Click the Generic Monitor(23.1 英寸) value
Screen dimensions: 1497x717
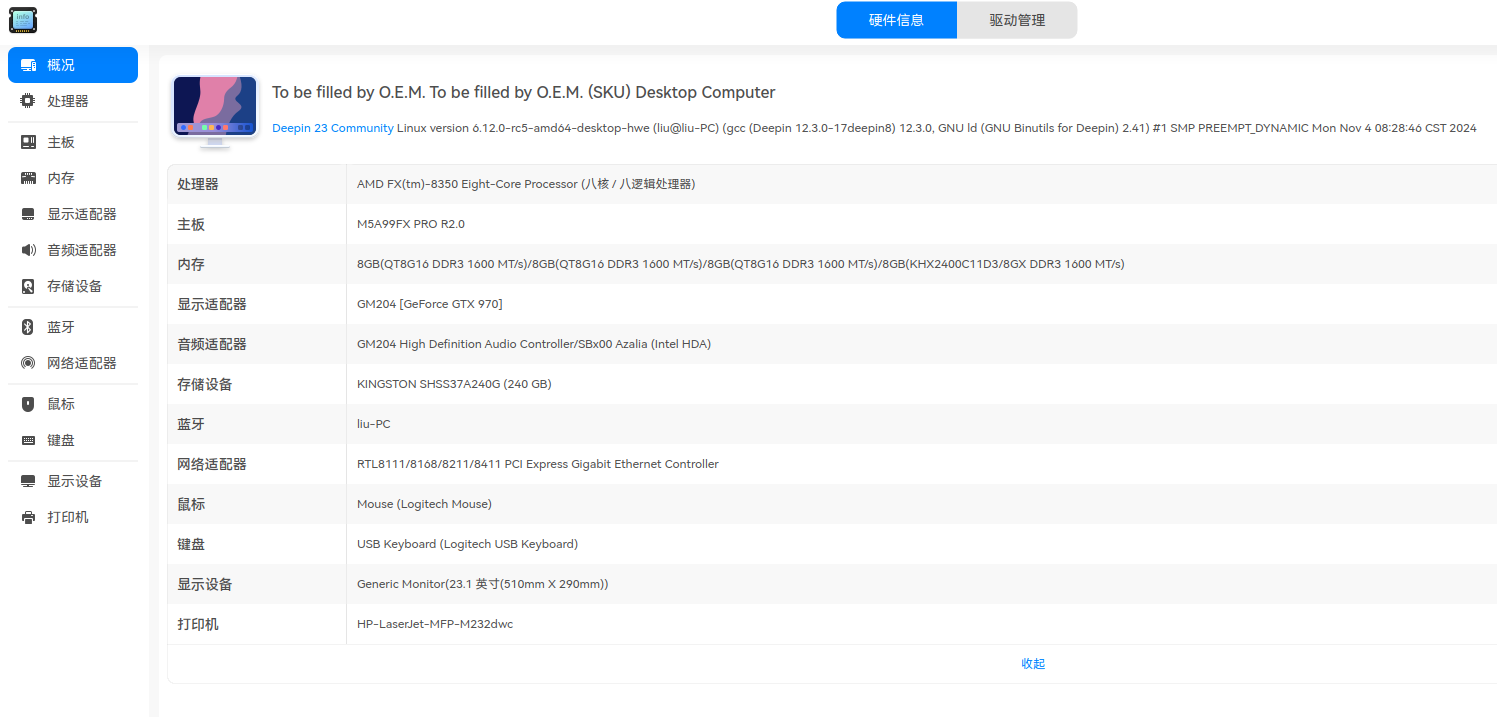click(x=483, y=584)
